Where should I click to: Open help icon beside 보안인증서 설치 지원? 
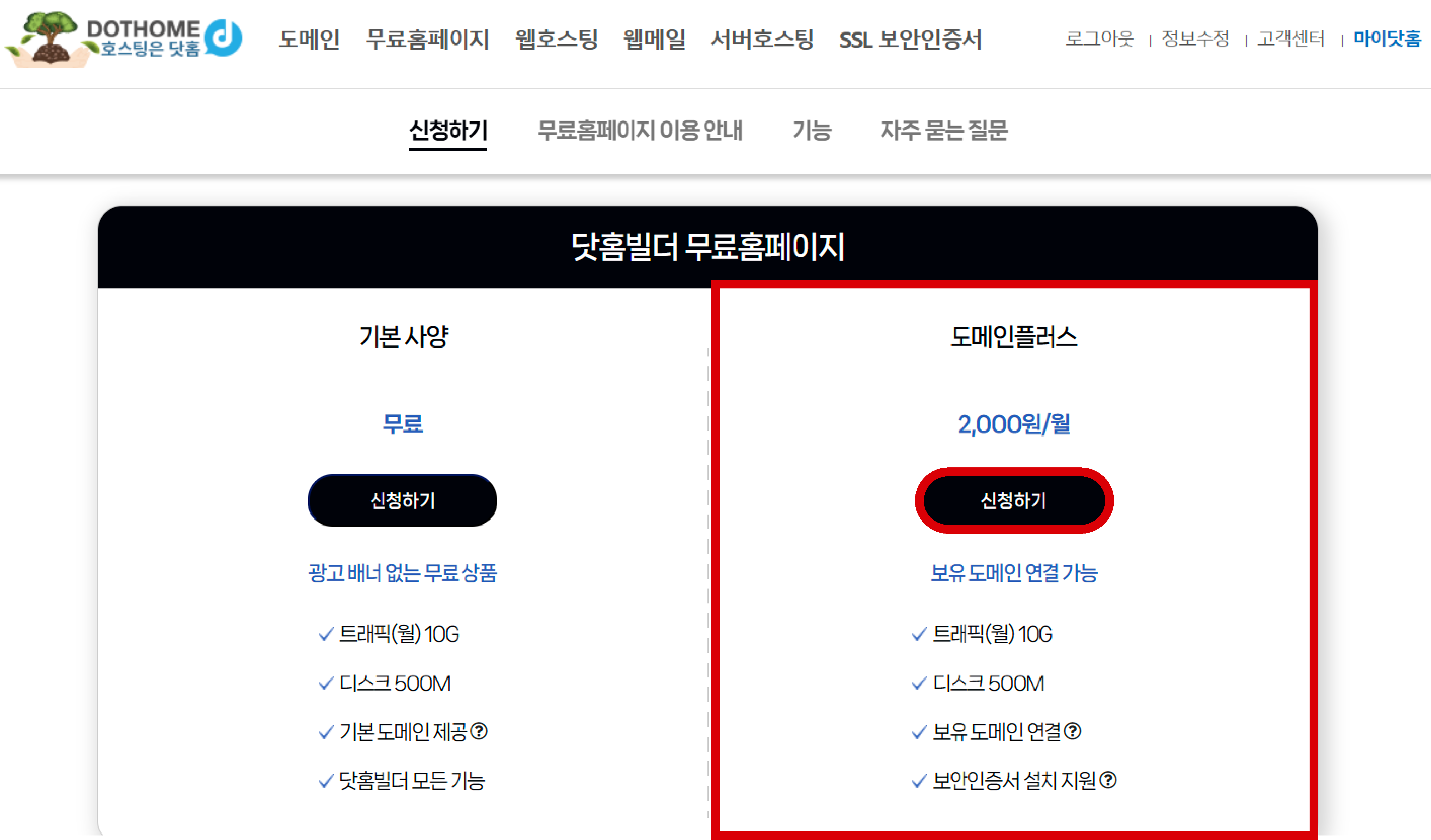[x=1107, y=781]
